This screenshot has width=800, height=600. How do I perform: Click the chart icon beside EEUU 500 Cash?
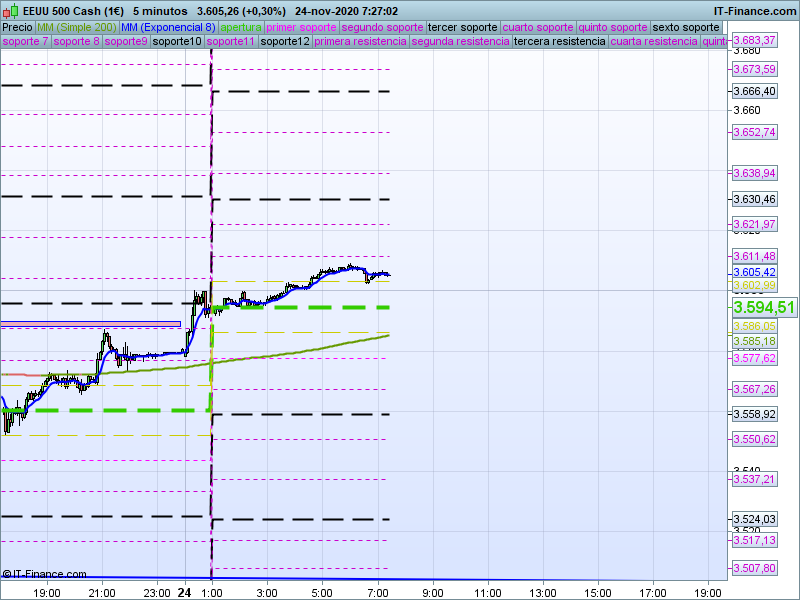click(x=8, y=10)
